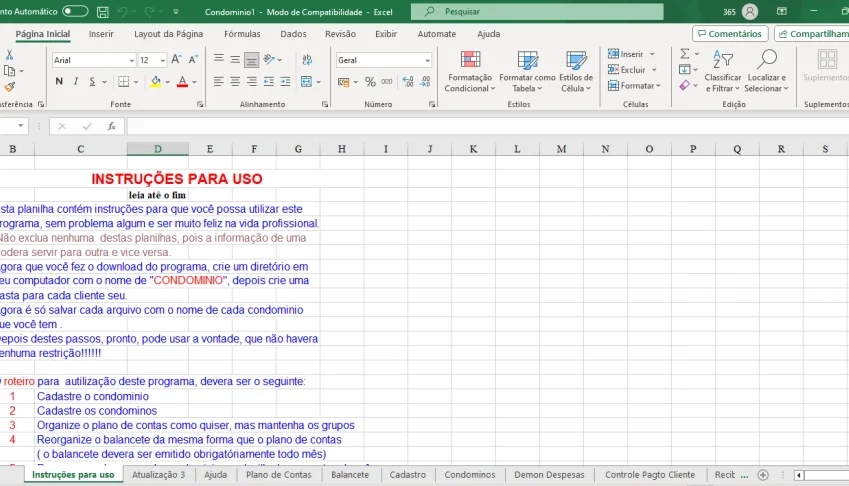Click the Increase Indent icon
Viewport: 849px width, 486px height.
click(285, 82)
